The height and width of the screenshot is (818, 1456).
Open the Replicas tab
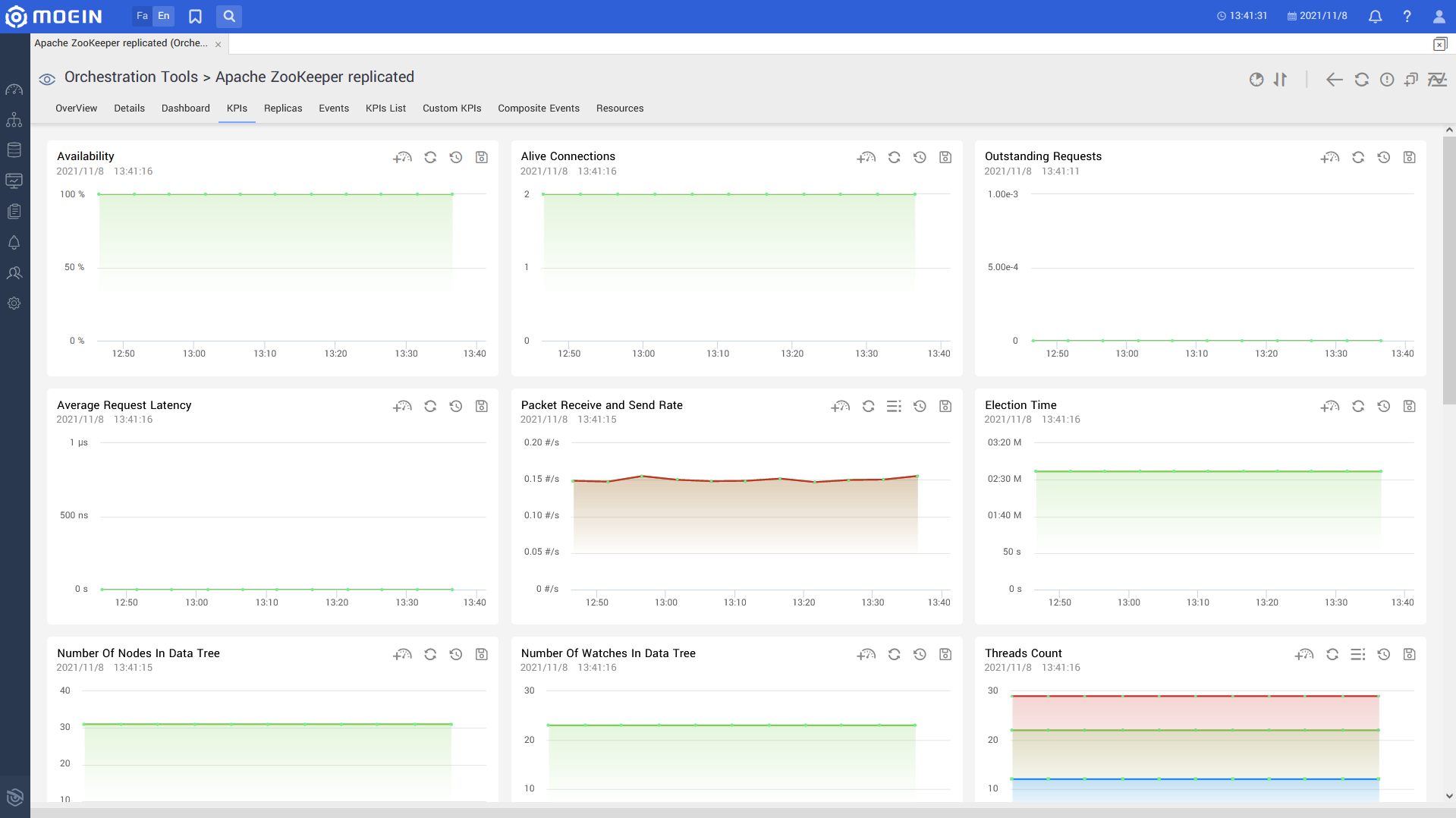coord(283,109)
